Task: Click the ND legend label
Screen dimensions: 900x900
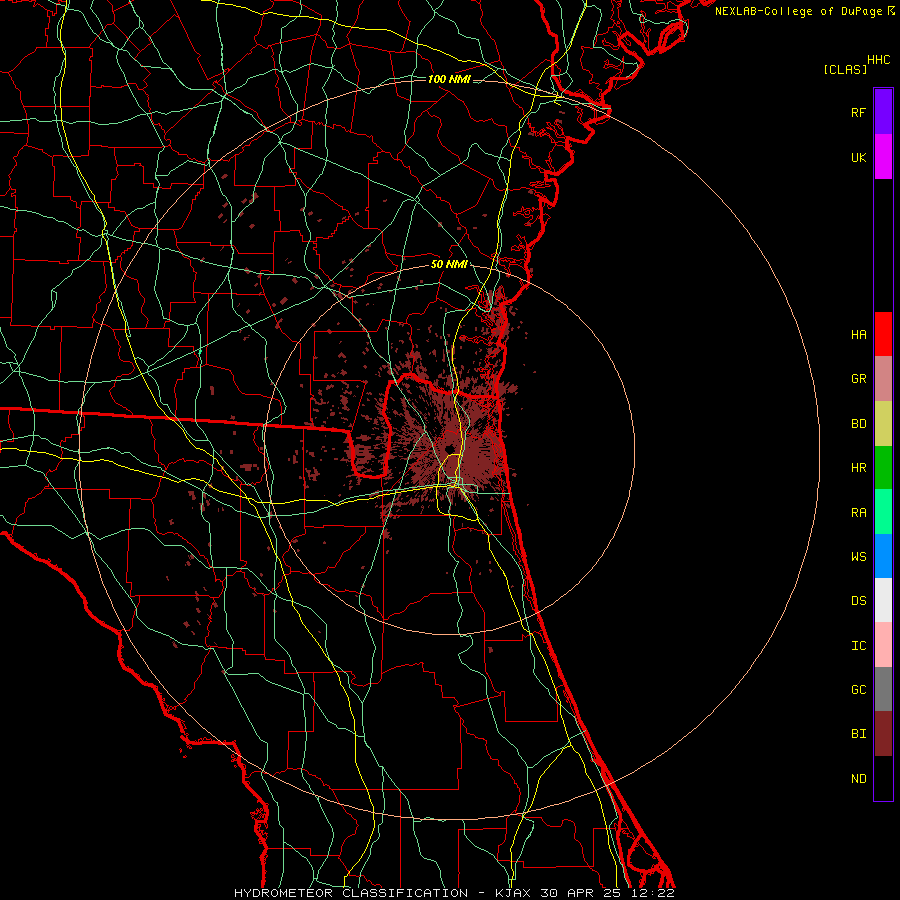Action: coord(859,778)
